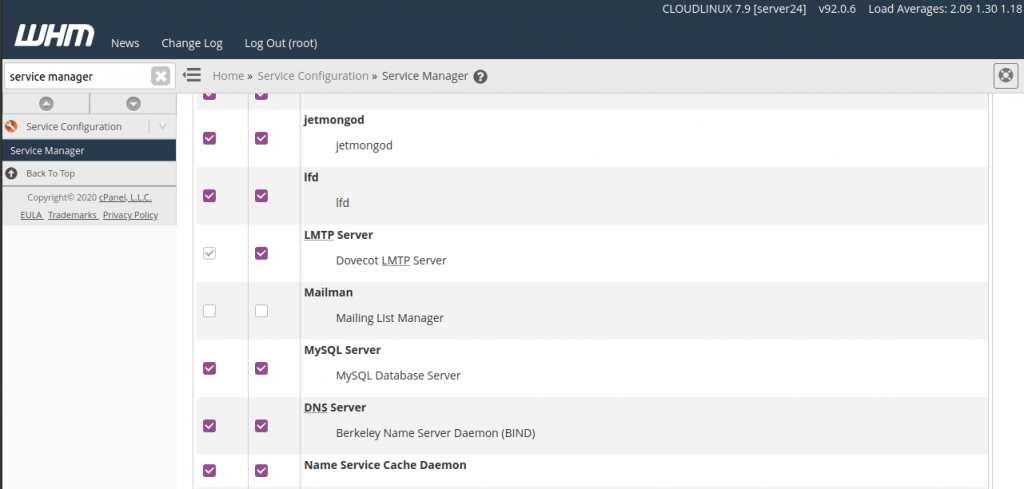This screenshot has height=489, width=1024.
Task: Click the circular icon at top right corner
Action: [x=1006, y=76]
